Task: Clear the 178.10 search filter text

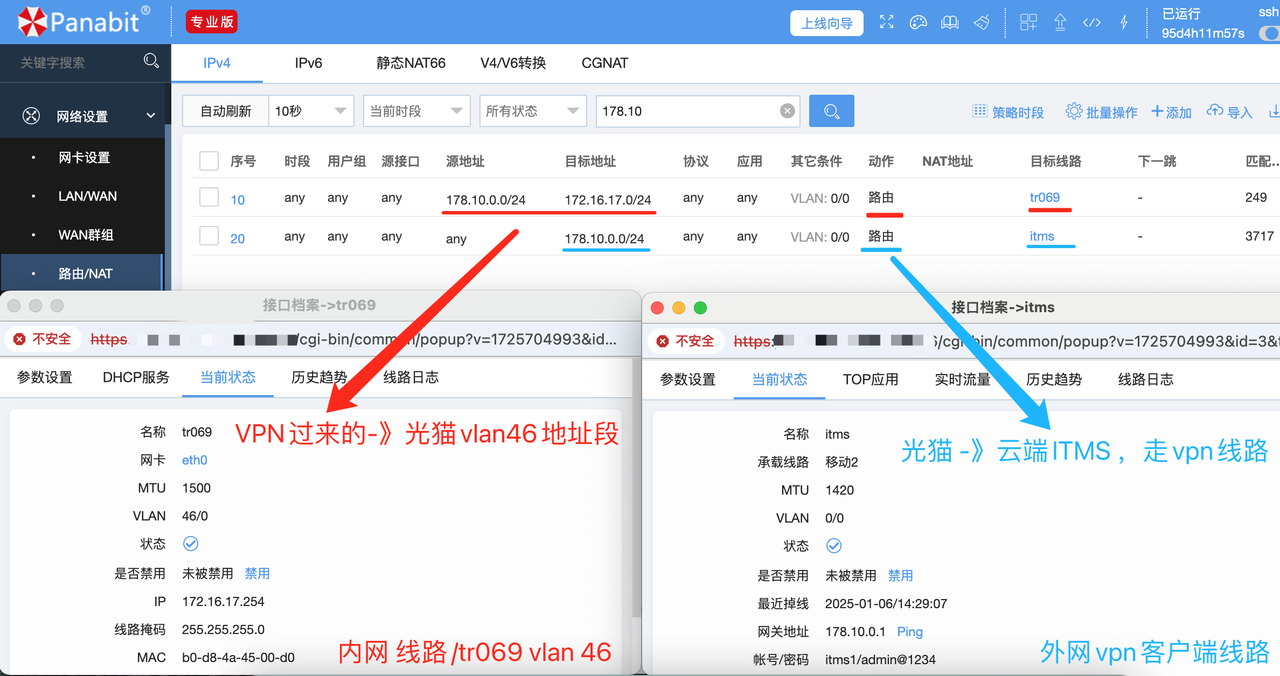Action: (787, 111)
